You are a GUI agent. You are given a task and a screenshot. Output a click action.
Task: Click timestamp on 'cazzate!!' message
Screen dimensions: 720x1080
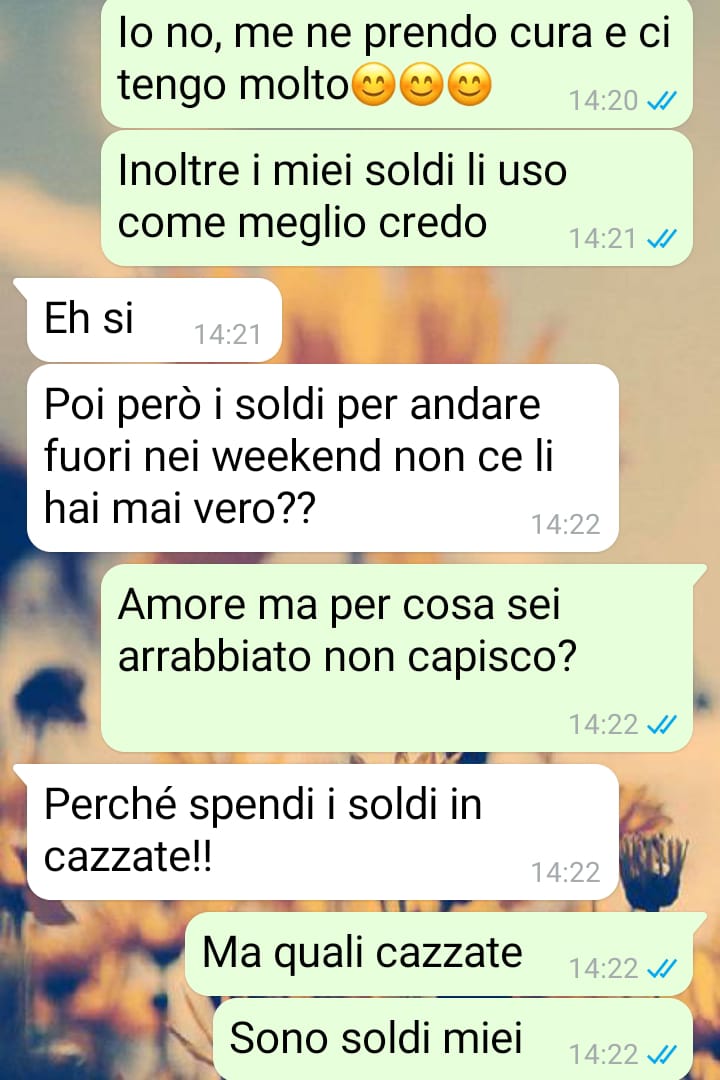(566, 873)
